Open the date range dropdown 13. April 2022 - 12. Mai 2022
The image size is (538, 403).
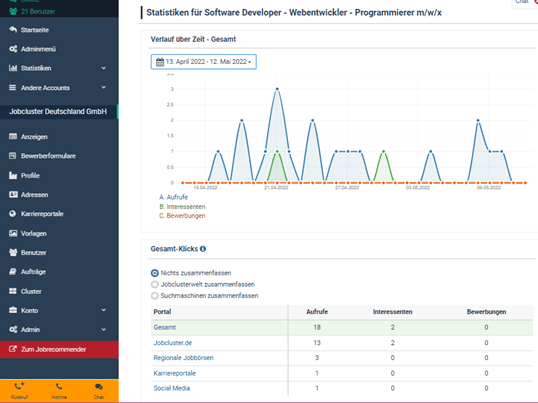point(203,62)
